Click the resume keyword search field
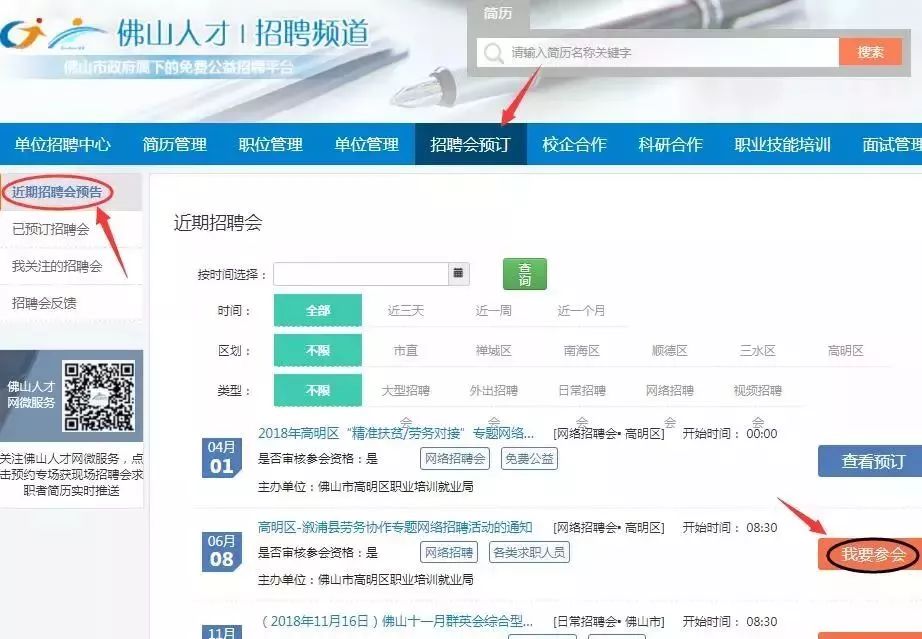The image size is (922, 639). coord(657,53)
